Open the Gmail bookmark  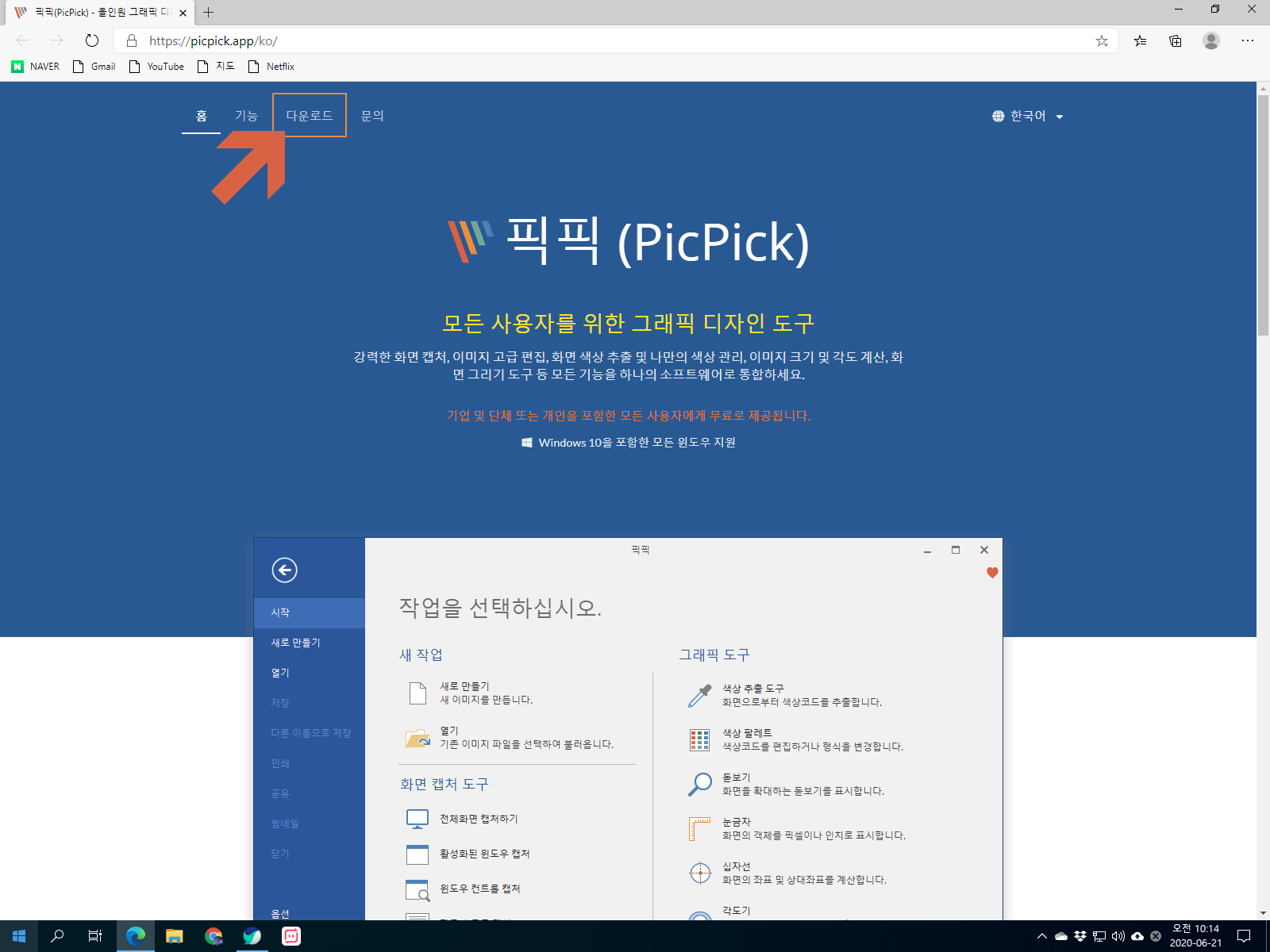(x=94, y=67)
